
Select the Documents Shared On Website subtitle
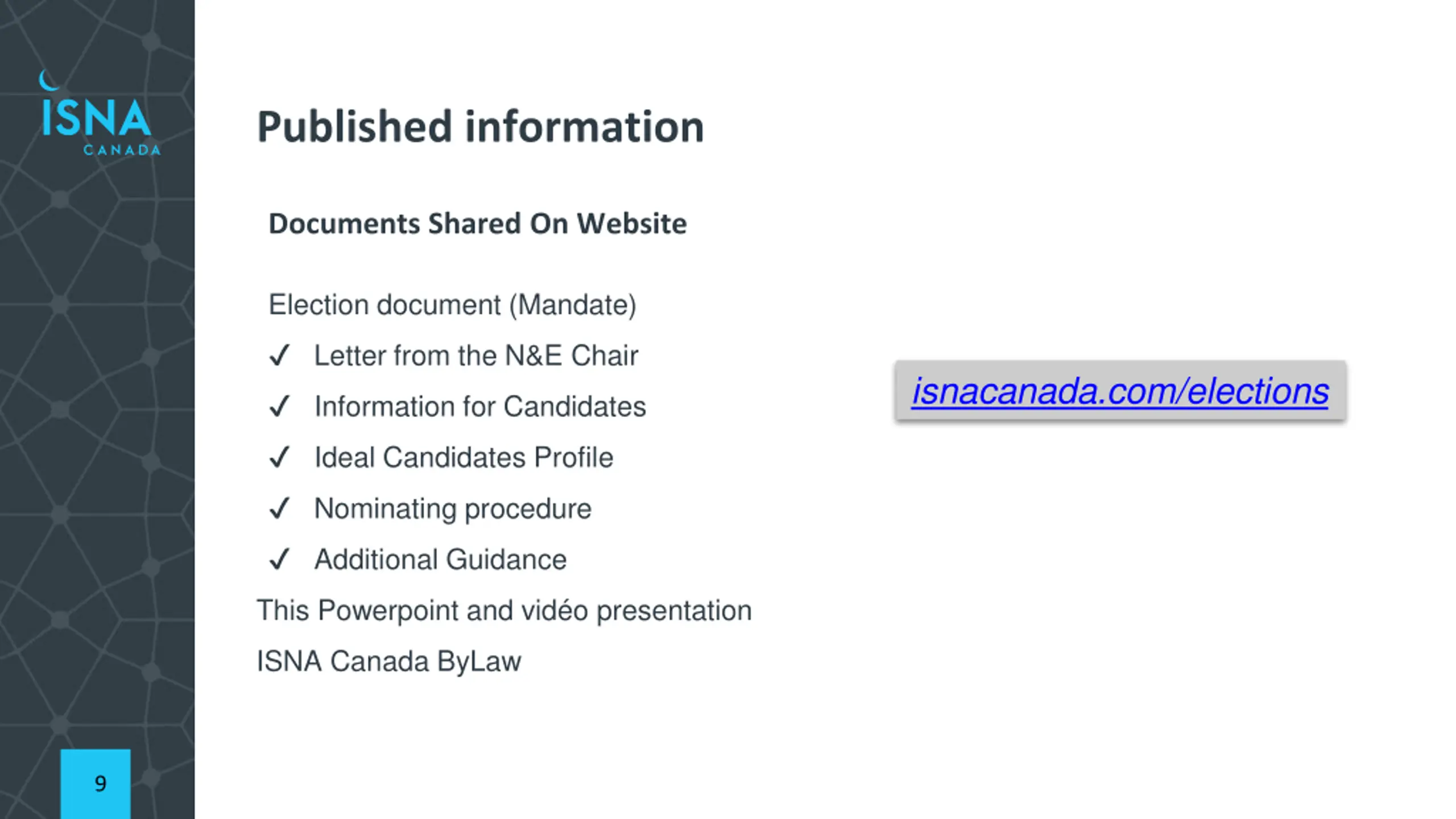coord(478,223)
